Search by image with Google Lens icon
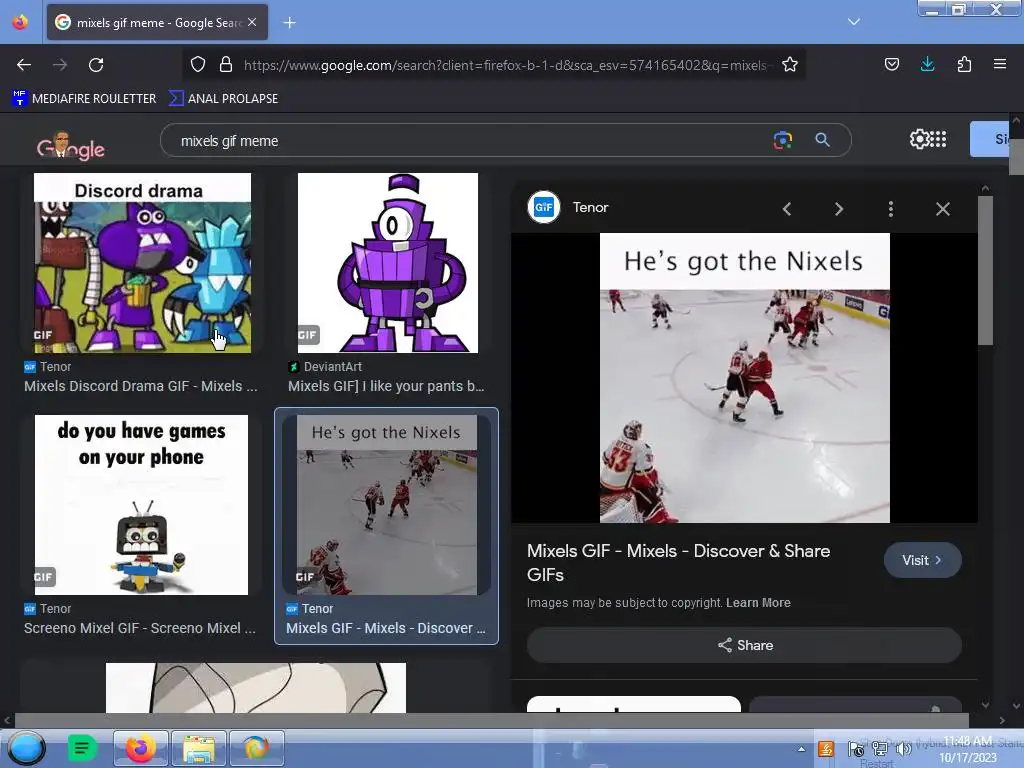This screenshot has height=768, width=1024. pyautogui.click(x=782, y=140)
